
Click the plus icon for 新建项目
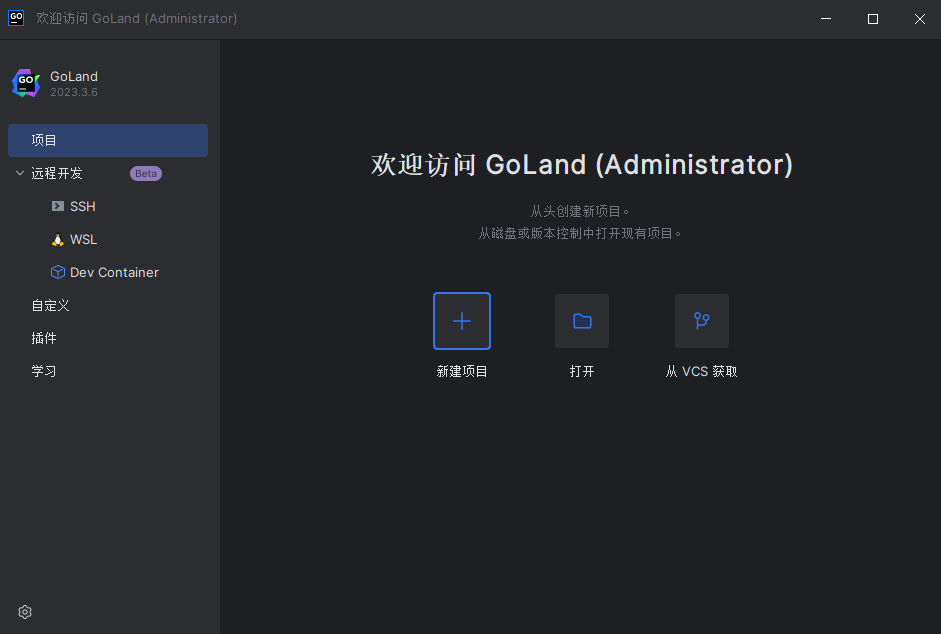pos(461,321)
